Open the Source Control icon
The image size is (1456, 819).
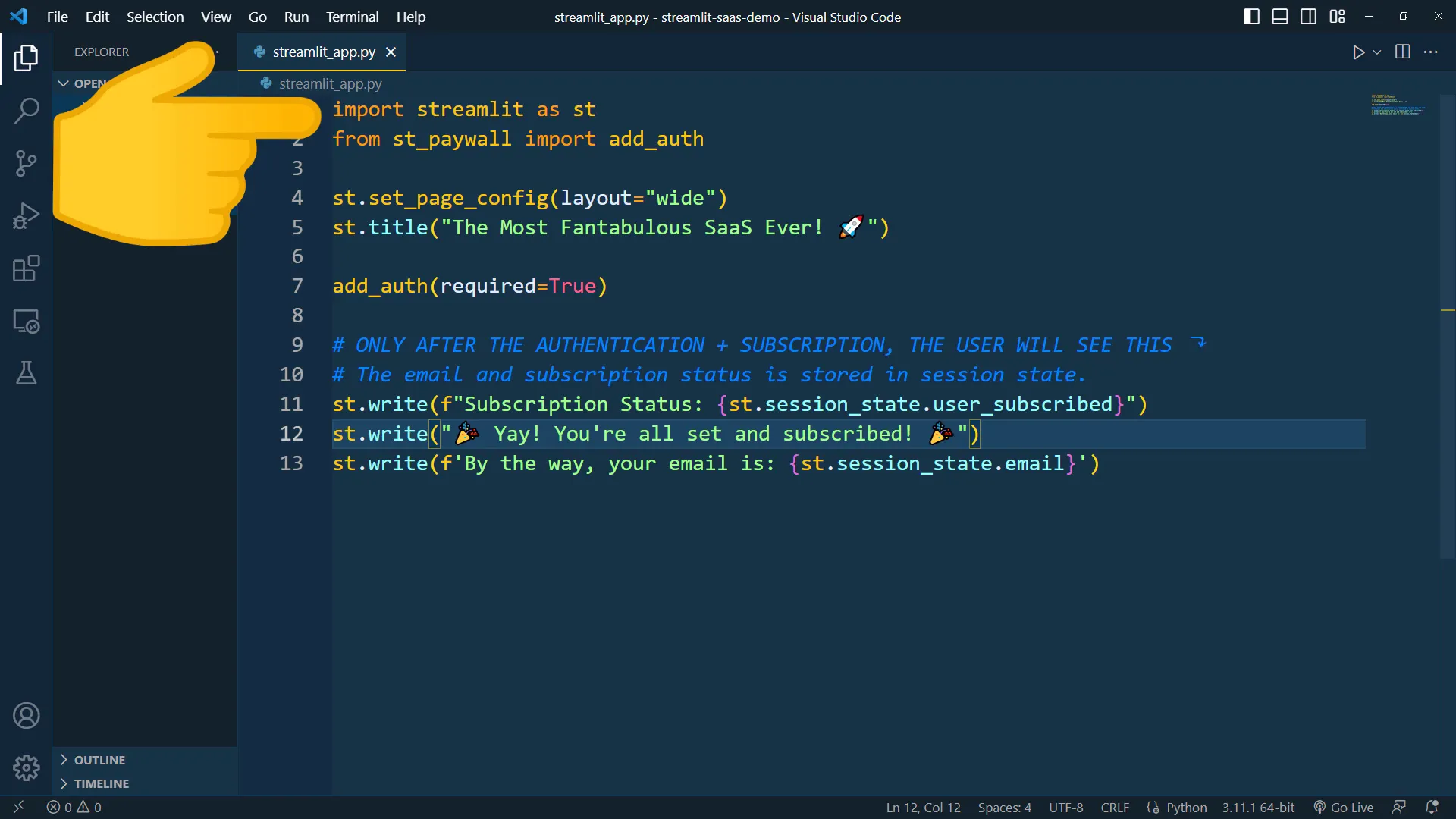[27, 163]
